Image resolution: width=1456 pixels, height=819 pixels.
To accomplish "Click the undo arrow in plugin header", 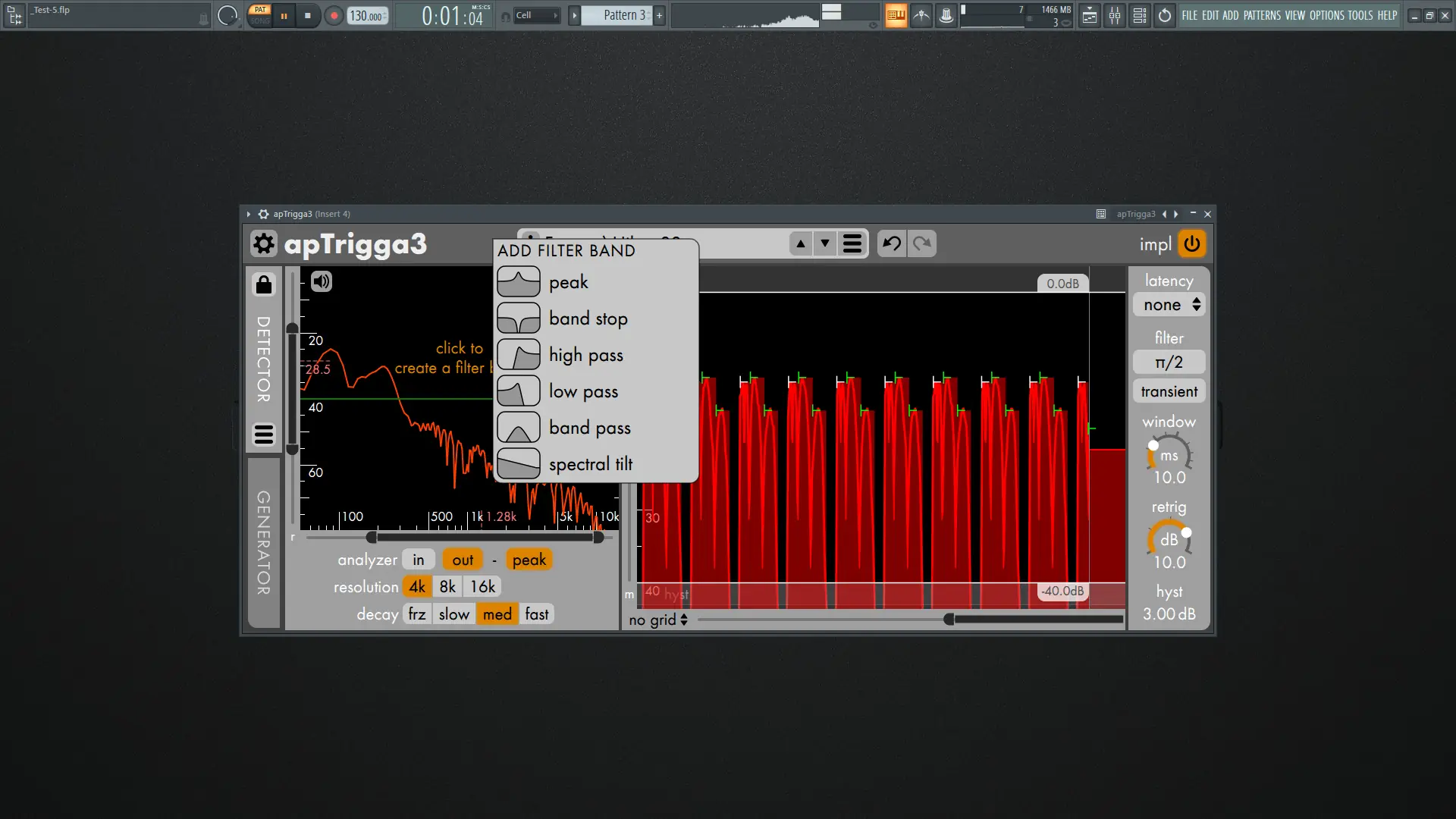I will pos(892,243).
